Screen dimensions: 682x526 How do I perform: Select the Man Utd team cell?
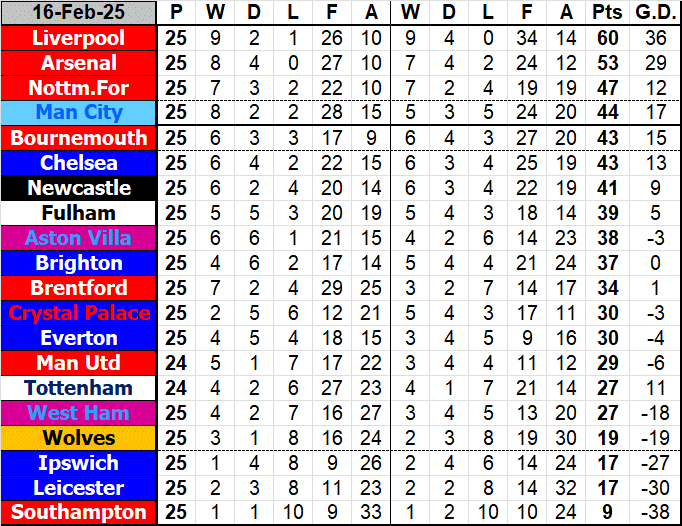79,363
